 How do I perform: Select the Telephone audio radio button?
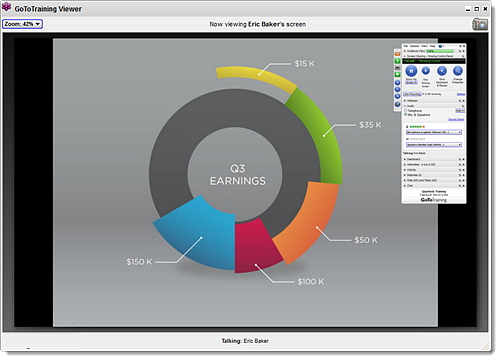pos(406,110)
